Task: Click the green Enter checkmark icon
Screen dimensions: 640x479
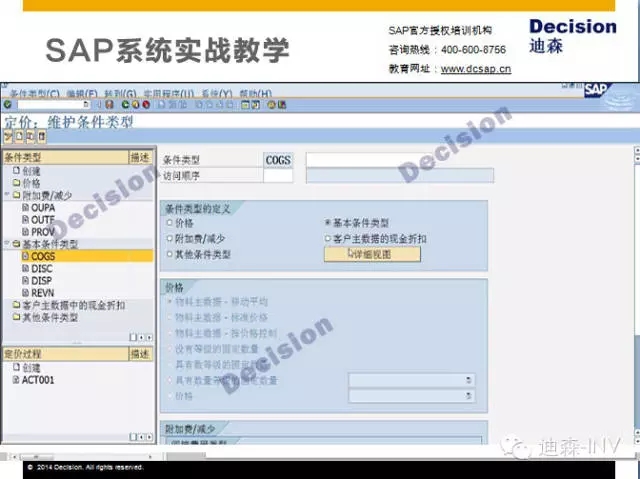Action: (7, 104)
